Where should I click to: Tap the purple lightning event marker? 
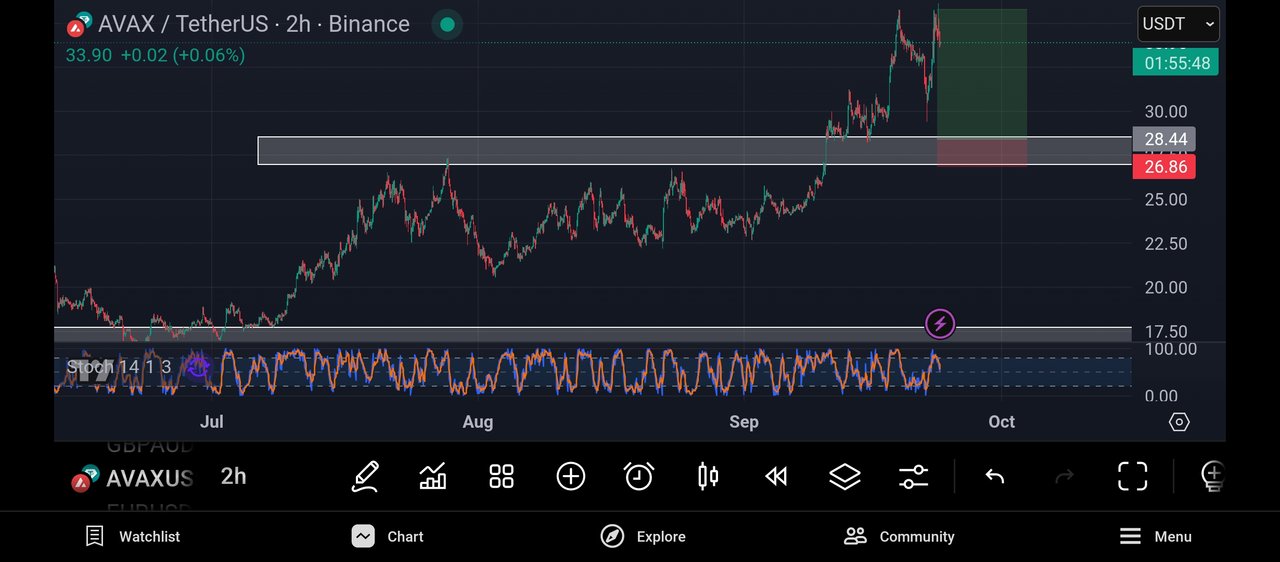pos(939,324)
